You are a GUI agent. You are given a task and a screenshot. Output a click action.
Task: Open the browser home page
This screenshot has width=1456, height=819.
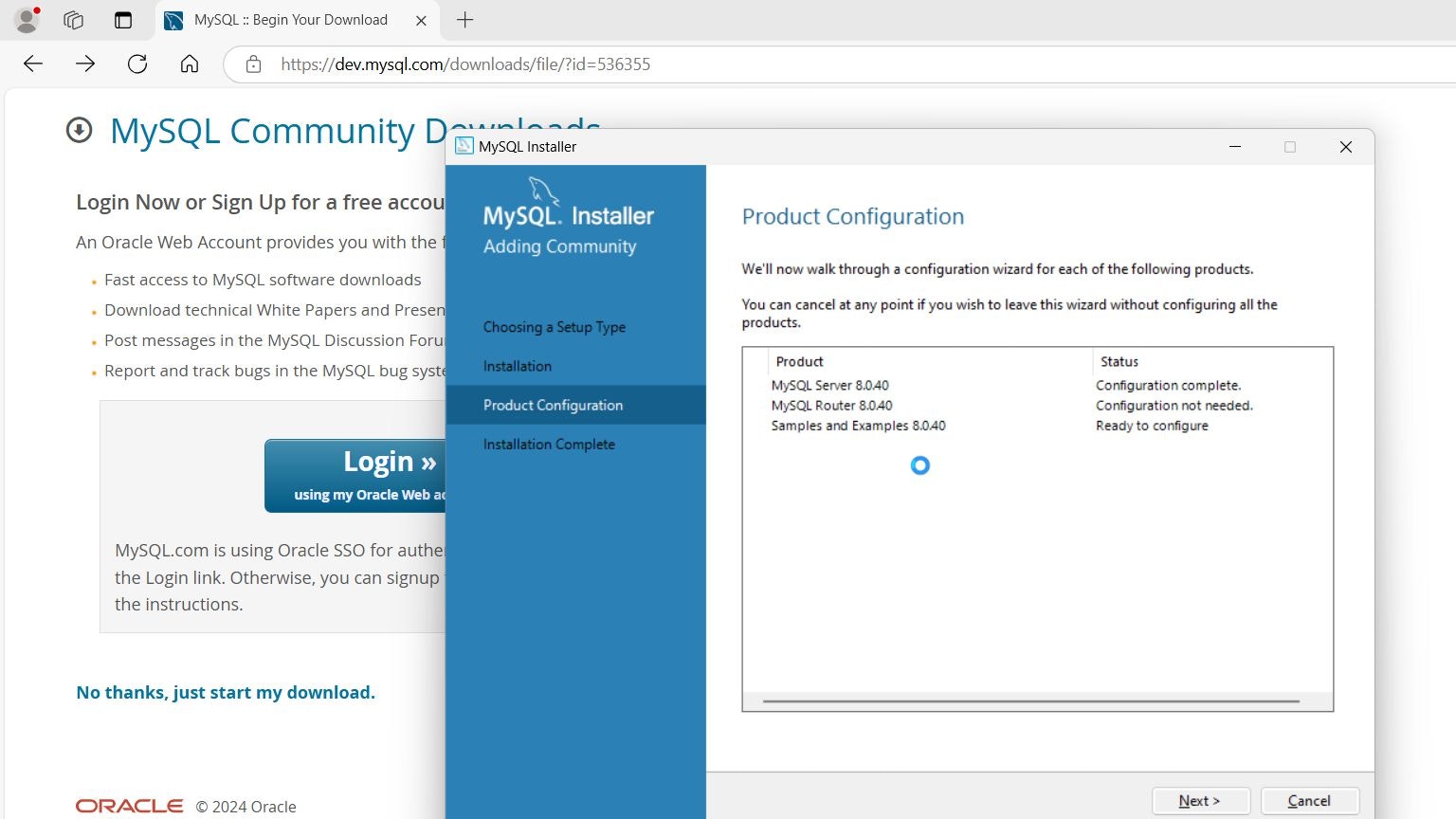[x=189, y=64]
